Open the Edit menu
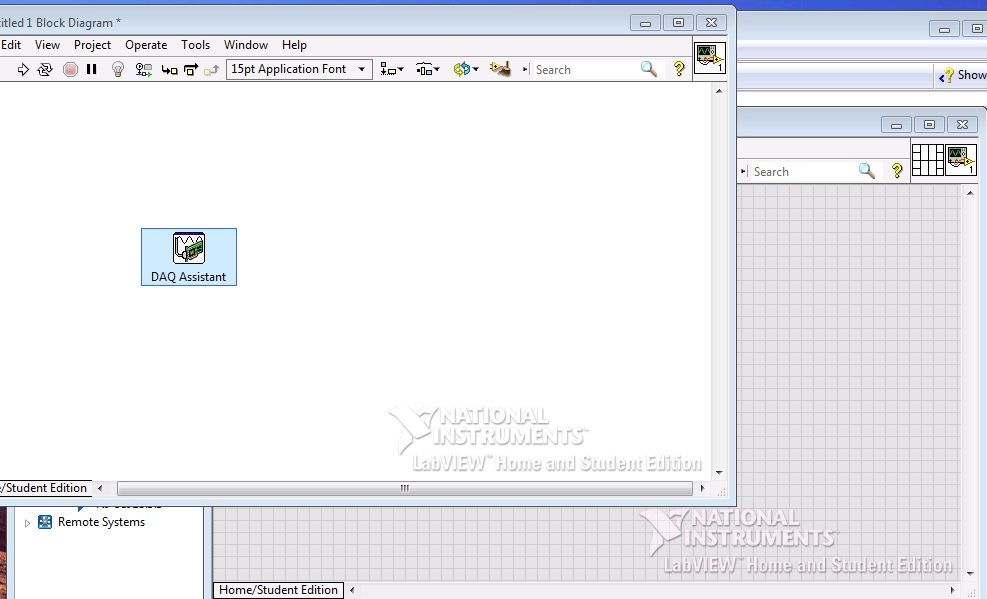The height and width of the screenshot is (599, 987). click(x=11, y=45)
